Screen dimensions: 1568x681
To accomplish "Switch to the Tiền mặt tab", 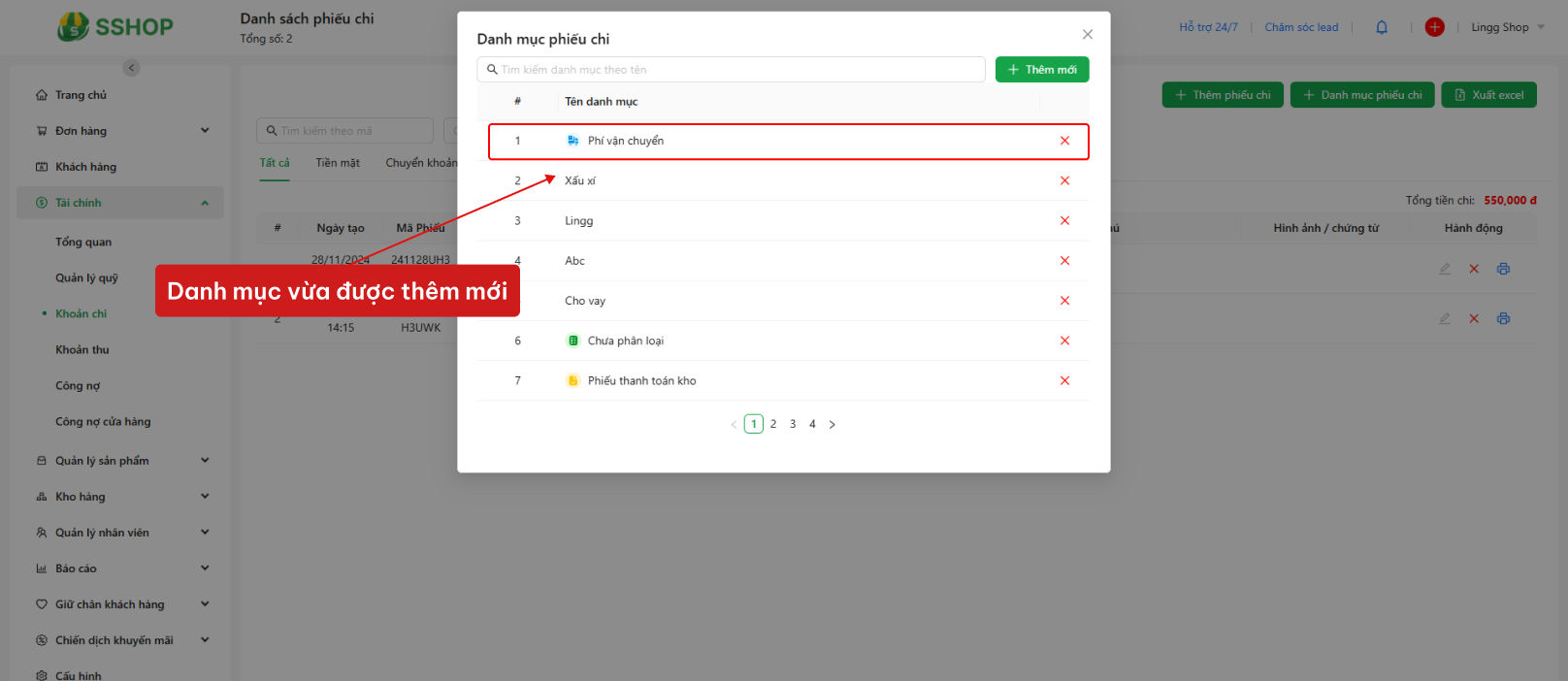I will [x=338, y=163].
